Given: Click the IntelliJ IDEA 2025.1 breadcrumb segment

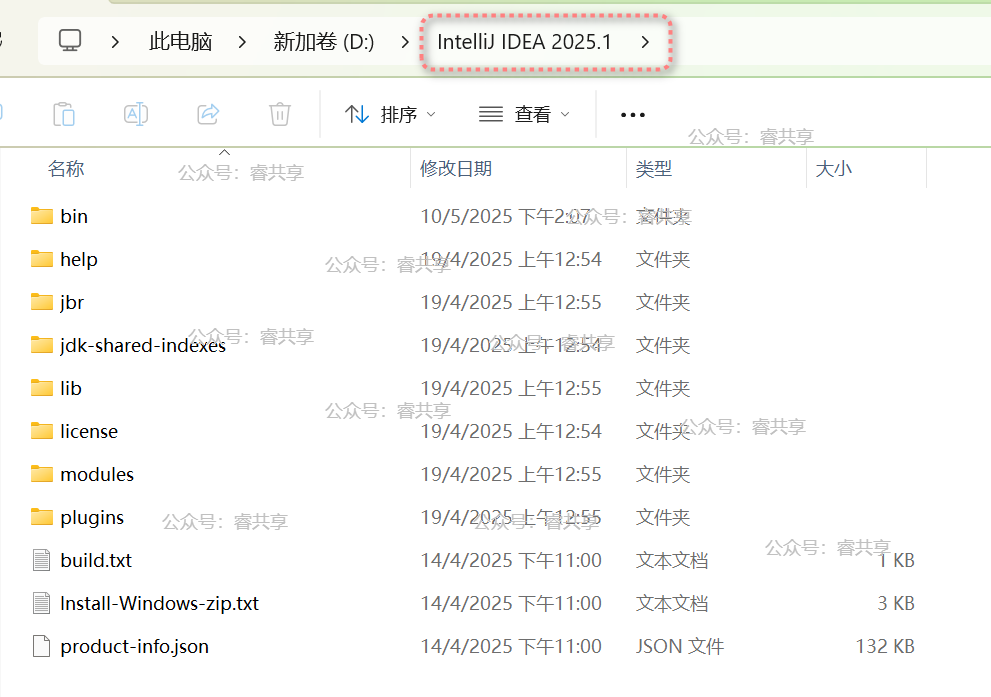Looking at the screenshot, I should click(x=524, y=42).
